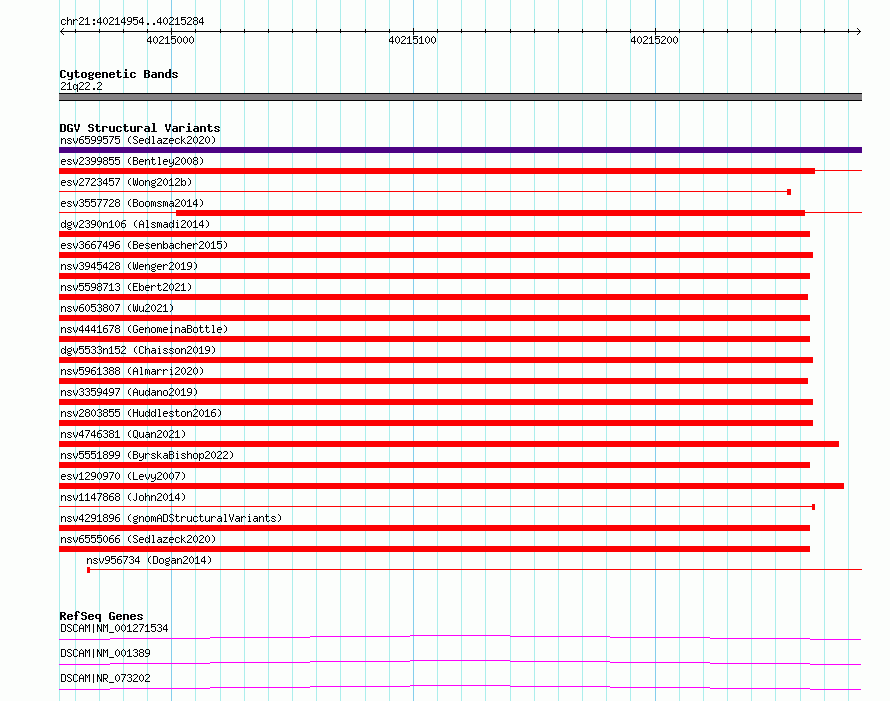Screen dimensions: 890x701
Task: Select the DGV Structural Variants track title
Action: pos(140,128)
